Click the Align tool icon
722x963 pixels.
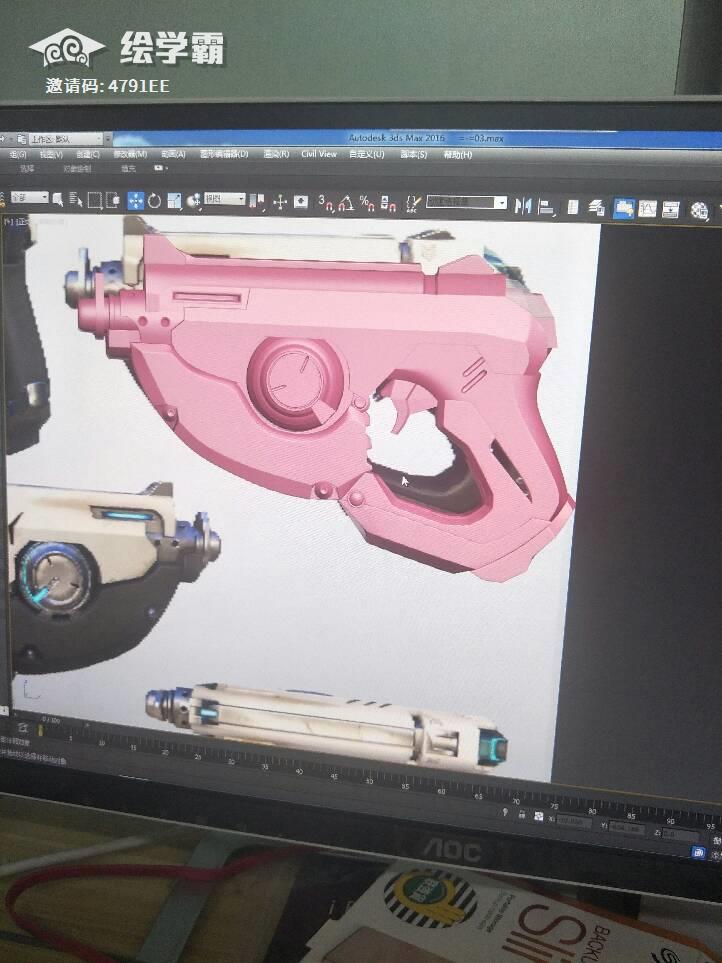545,206
